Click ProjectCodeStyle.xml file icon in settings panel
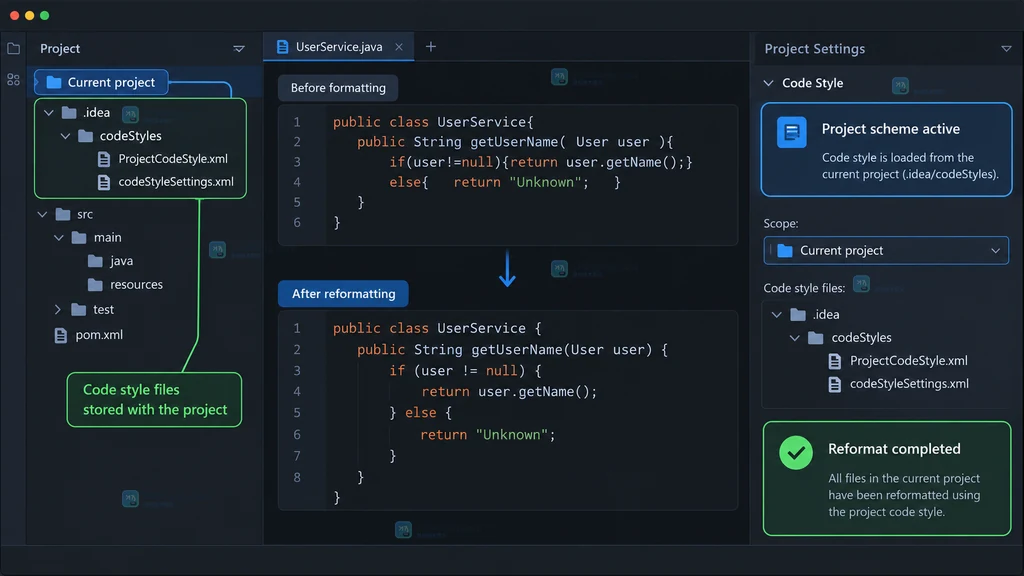 coord(835,360)
